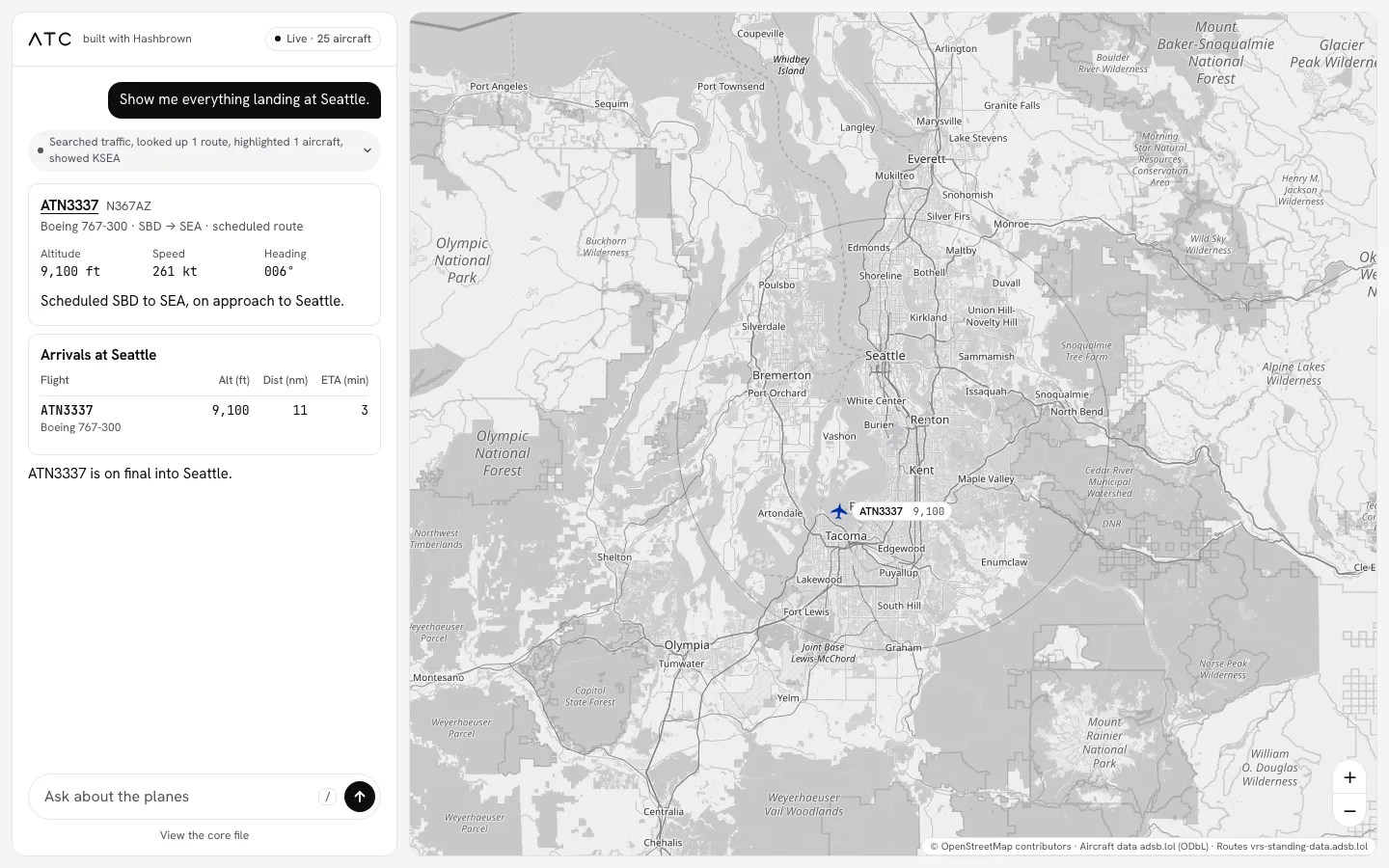Click the user message about Seattle landings
The height and width of the screenshot is (868, 1389).
(244, 100)
